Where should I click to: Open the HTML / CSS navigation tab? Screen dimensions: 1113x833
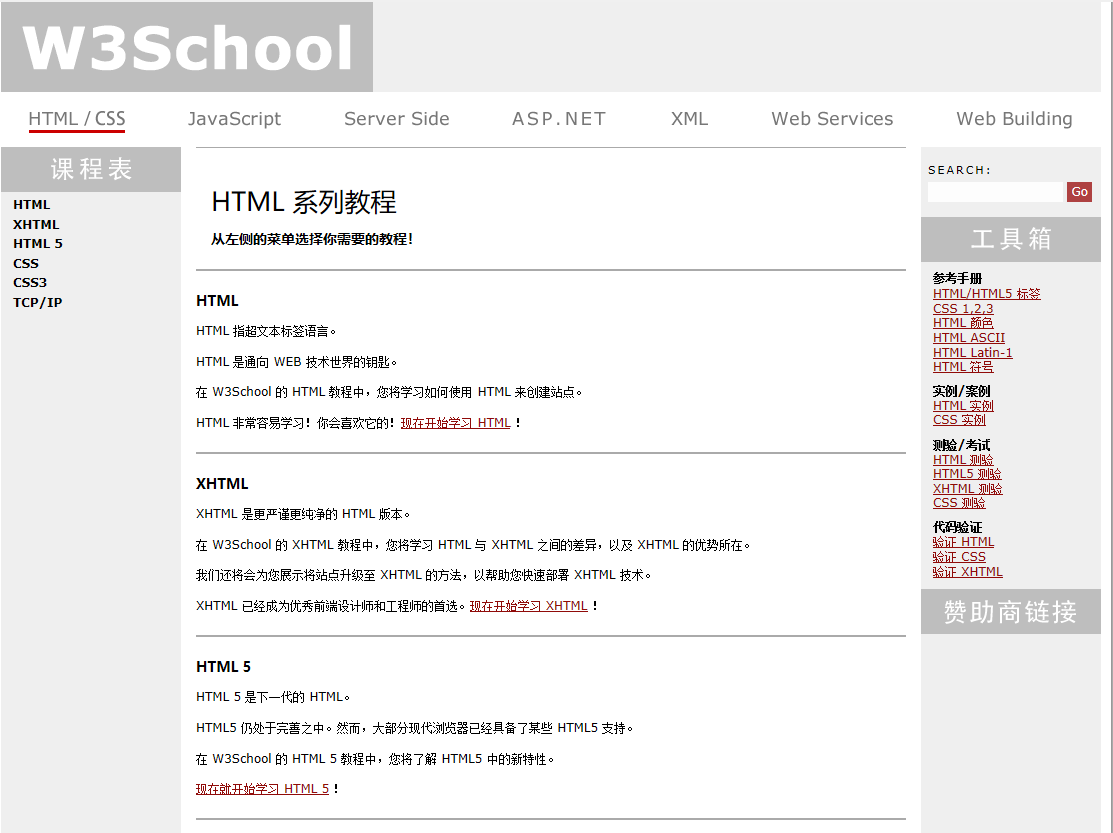pos(77,118)
